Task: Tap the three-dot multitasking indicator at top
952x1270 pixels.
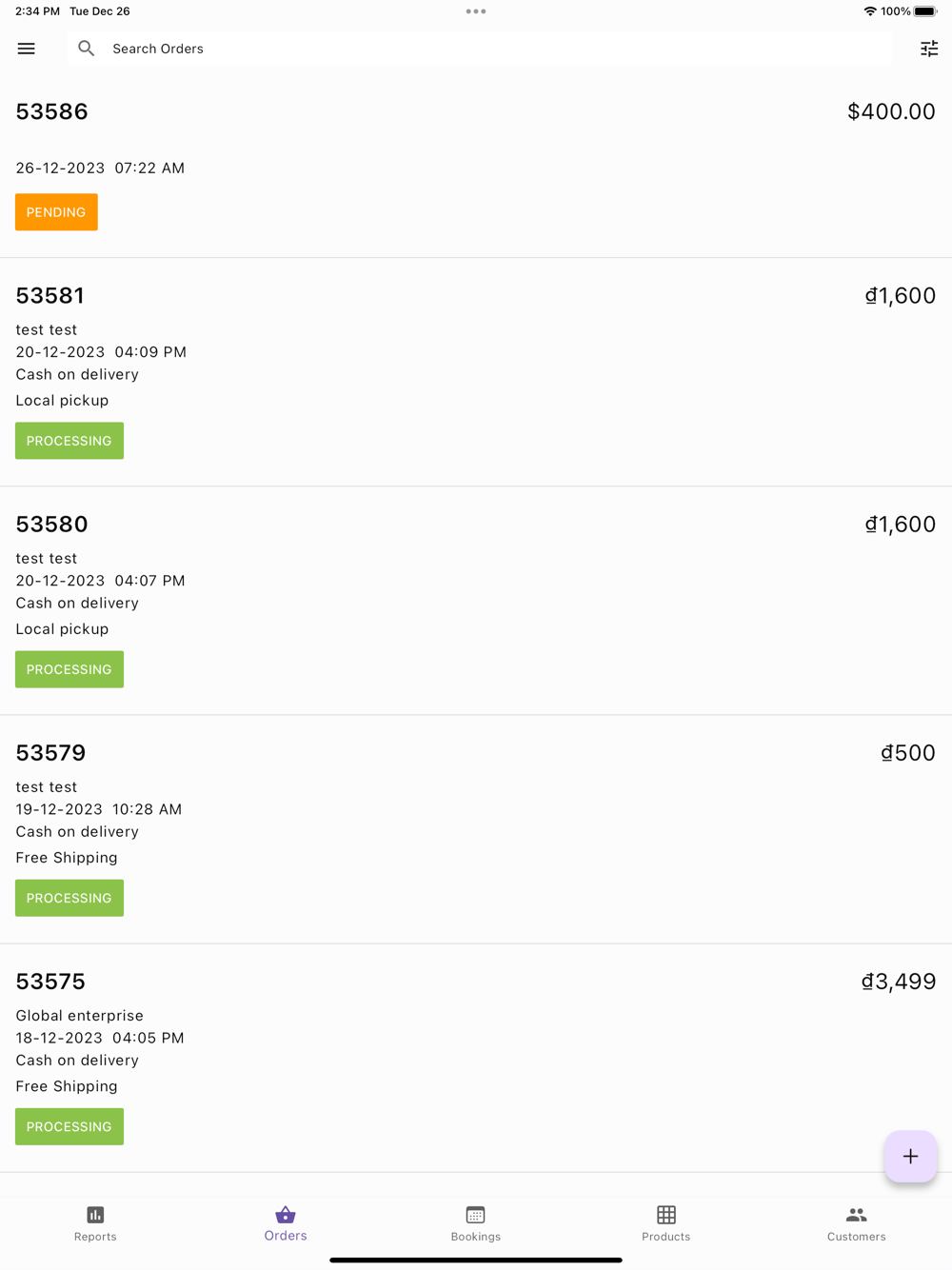Action: pyautogui.click(x=476, y=11)
